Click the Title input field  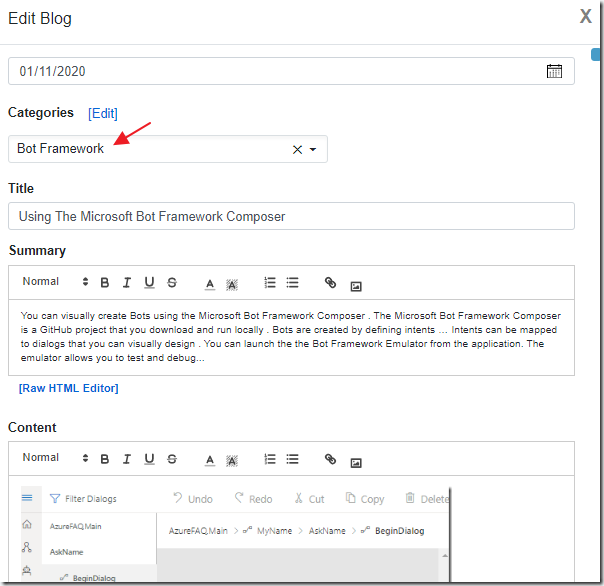coord(291,216)
